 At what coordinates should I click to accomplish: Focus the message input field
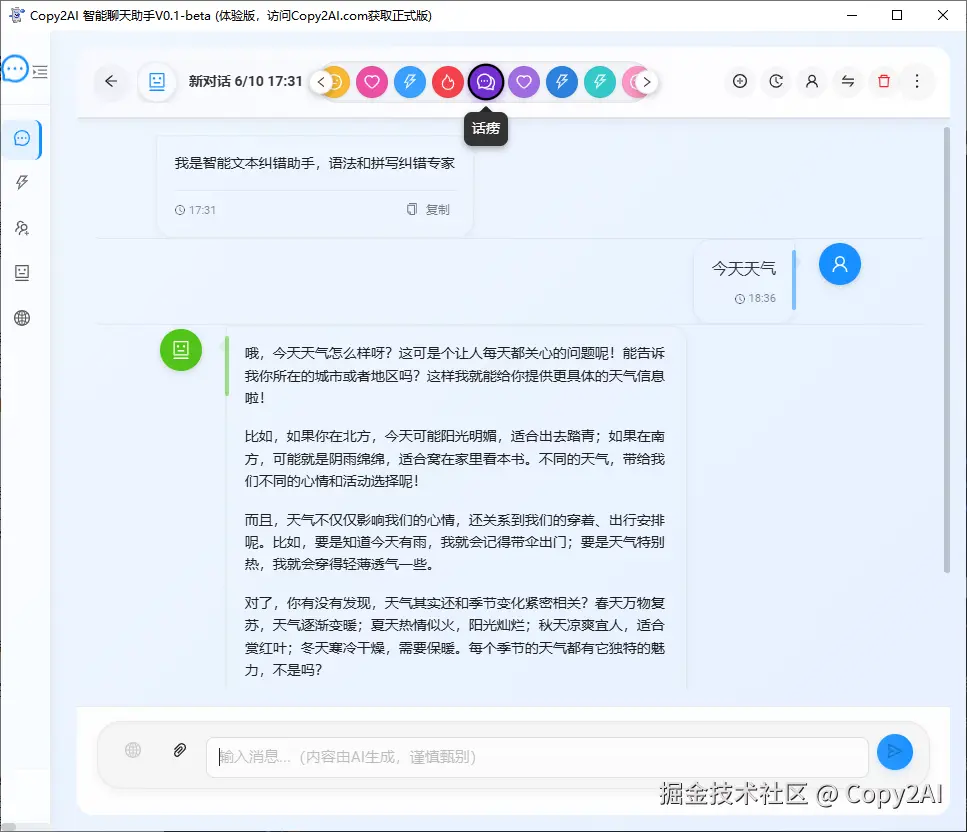pyautogui.click(x=537, y=757)
